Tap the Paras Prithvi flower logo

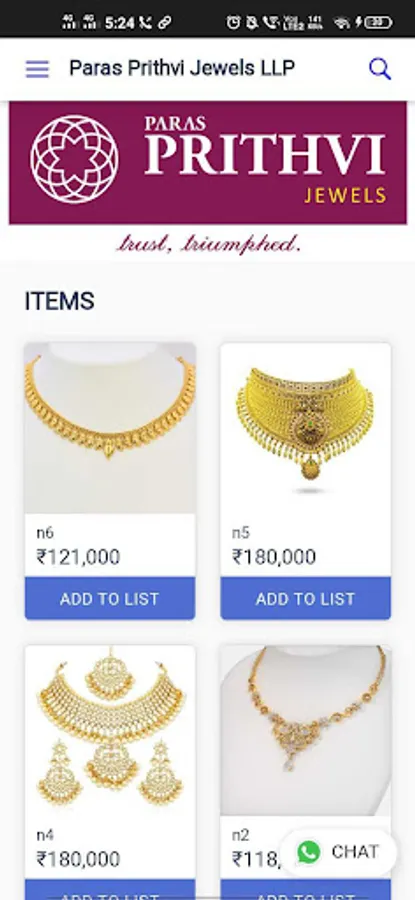coord(74,159)
